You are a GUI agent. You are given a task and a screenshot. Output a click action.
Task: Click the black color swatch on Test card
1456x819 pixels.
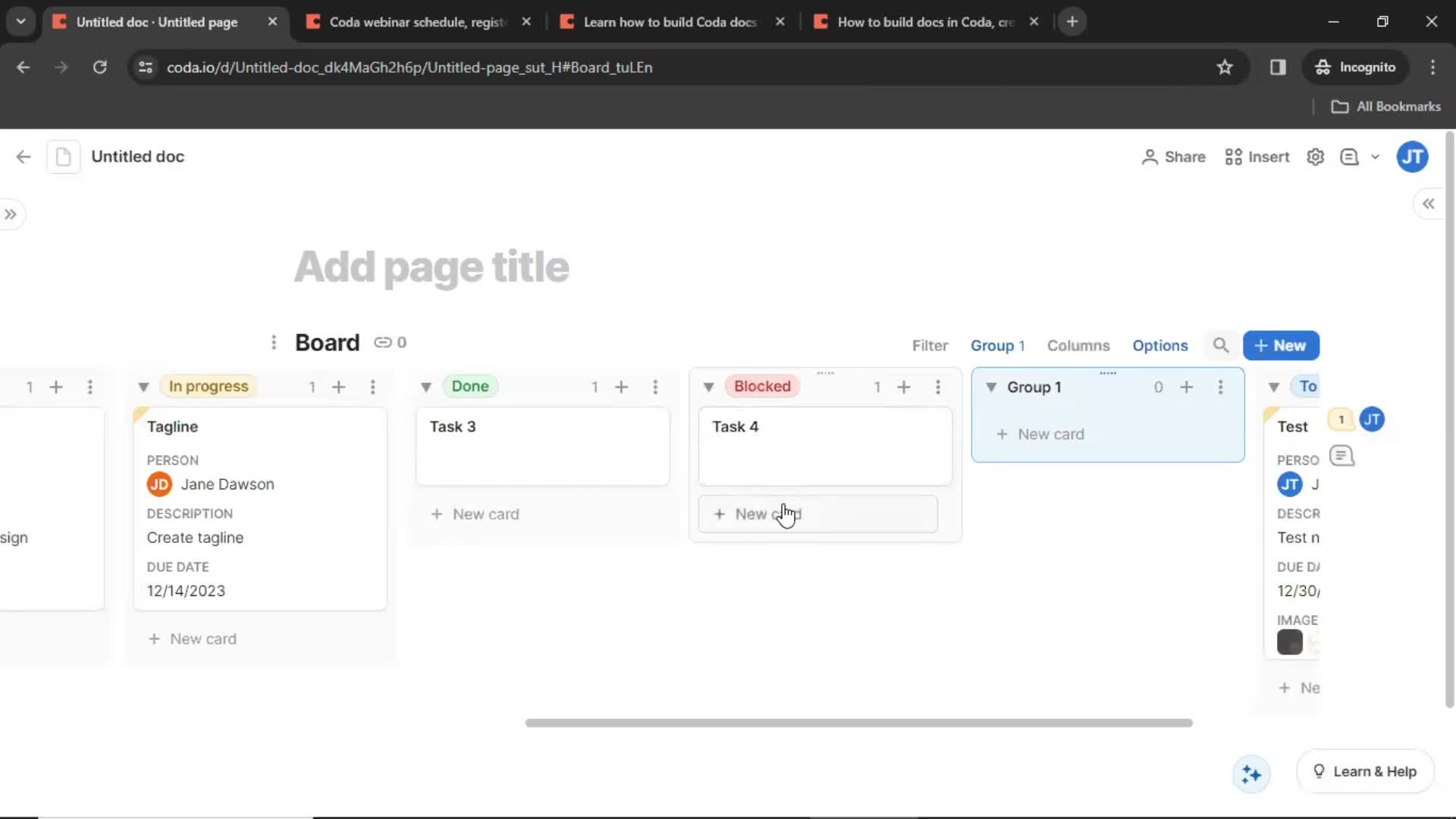click(x=1289, y=642)
